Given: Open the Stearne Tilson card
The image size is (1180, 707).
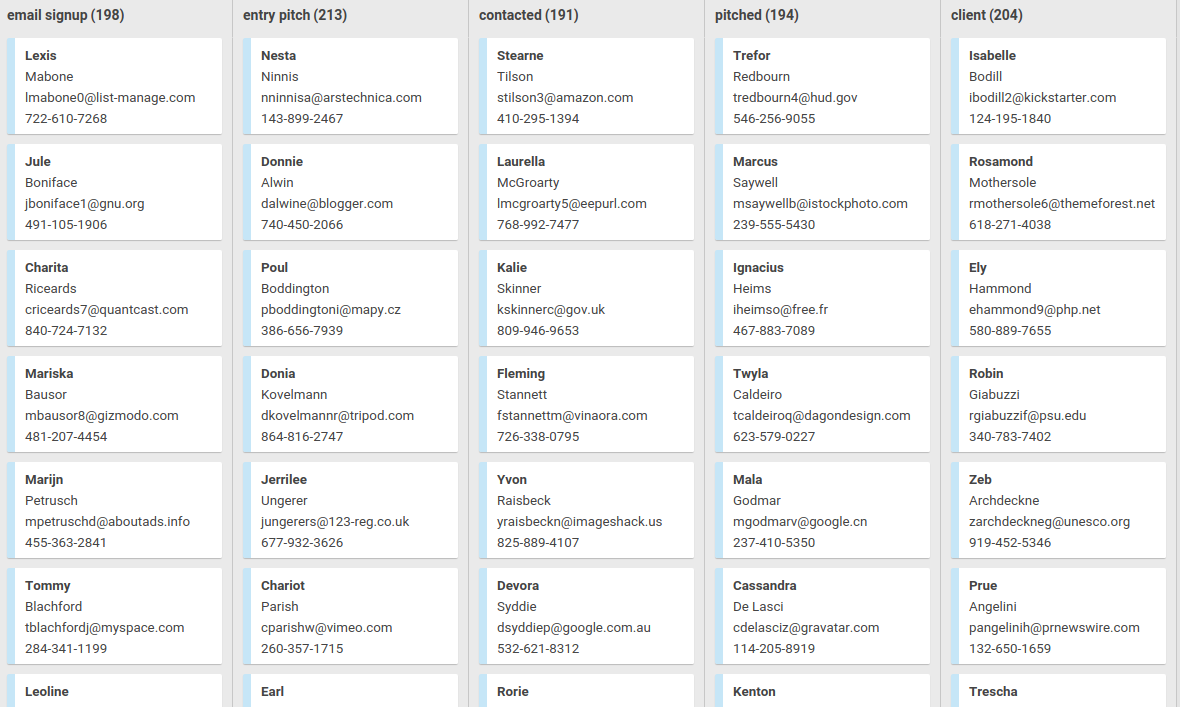Looking at the screenshot, I should click(587, 86).
